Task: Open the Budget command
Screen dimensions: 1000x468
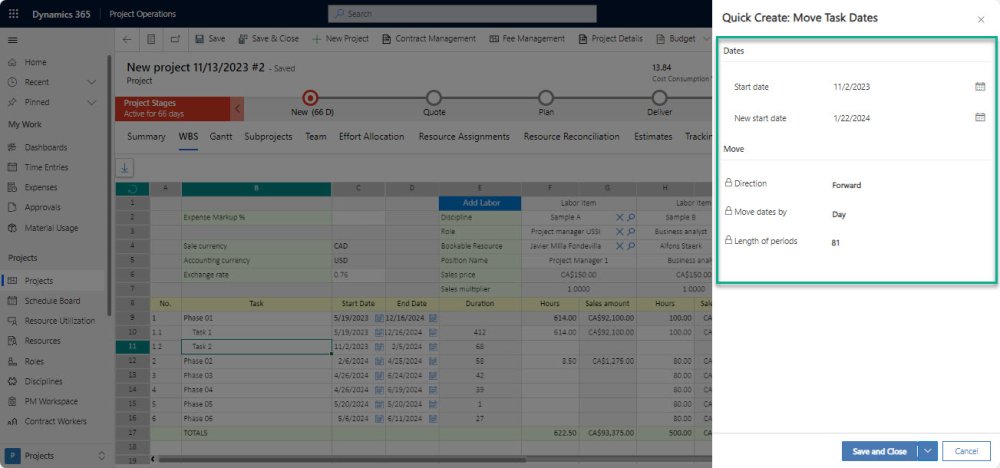Action: 676,39
